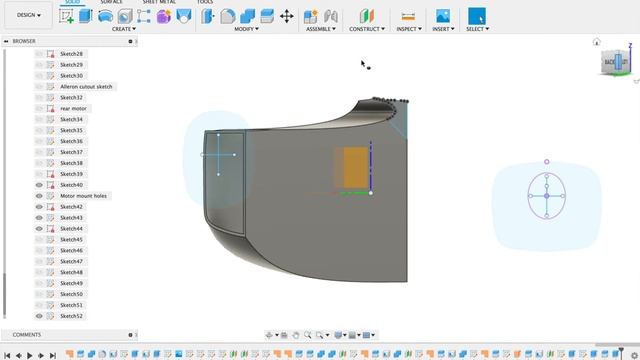
Task: Step back one timeline feature
Action: (19, 356)
